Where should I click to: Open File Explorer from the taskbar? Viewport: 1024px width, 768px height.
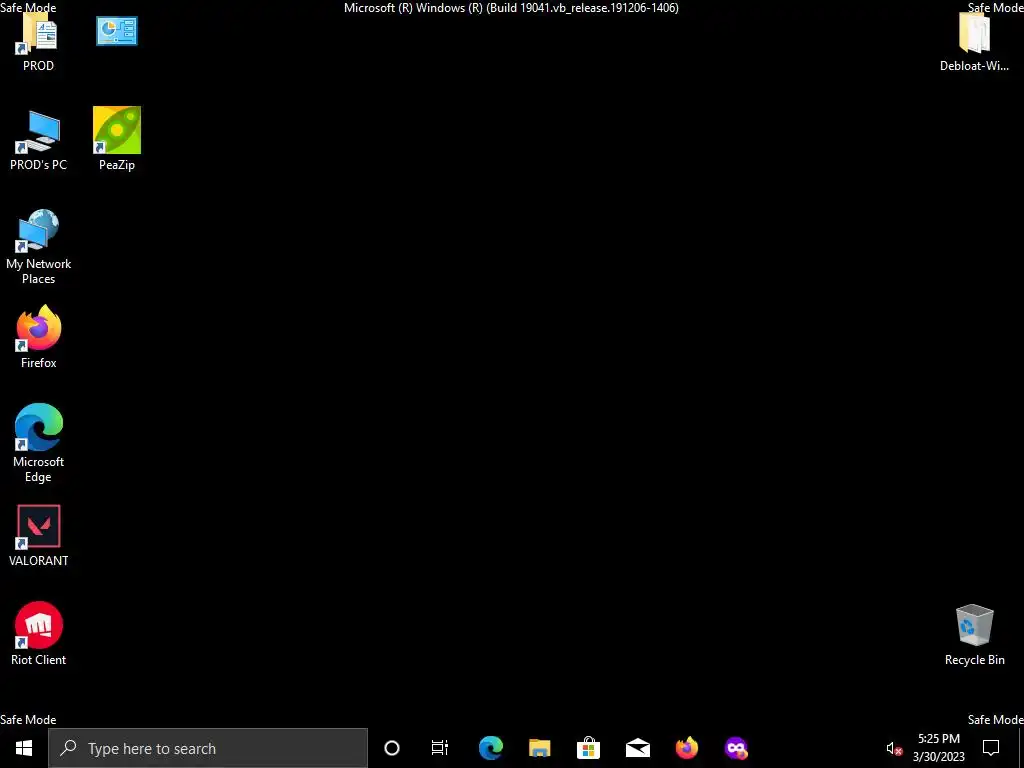(539, 748)
